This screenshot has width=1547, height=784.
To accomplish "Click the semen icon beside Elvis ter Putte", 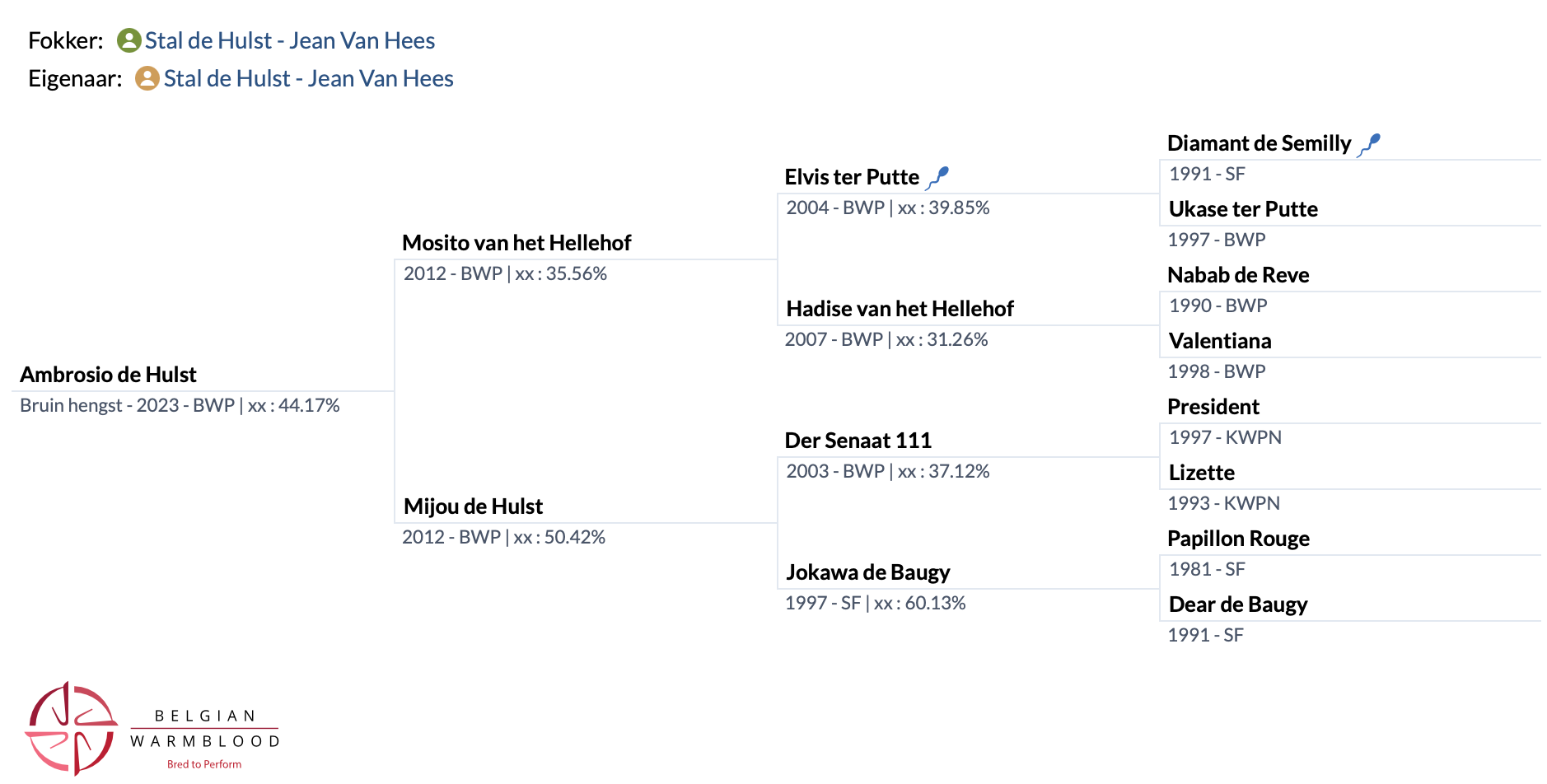I will [x=937, y=177].
